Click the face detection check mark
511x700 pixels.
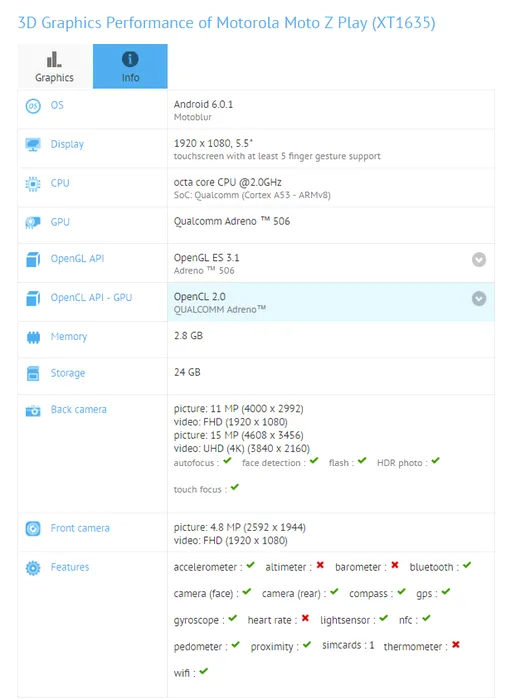[x=314, y=461]
